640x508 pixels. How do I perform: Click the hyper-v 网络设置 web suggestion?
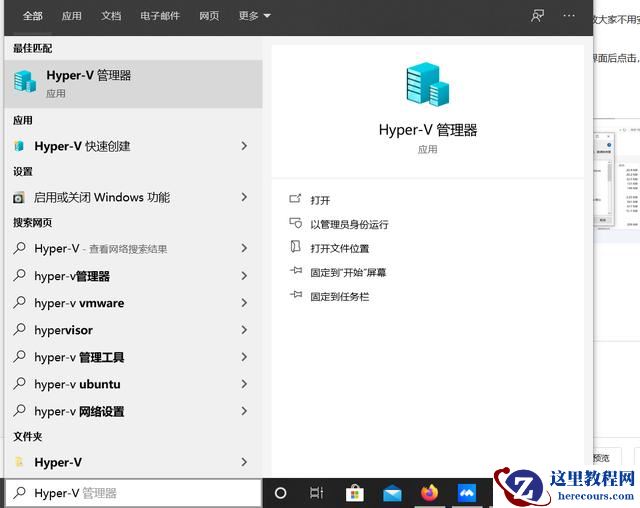pyautogui.click(x=133, y=411)
